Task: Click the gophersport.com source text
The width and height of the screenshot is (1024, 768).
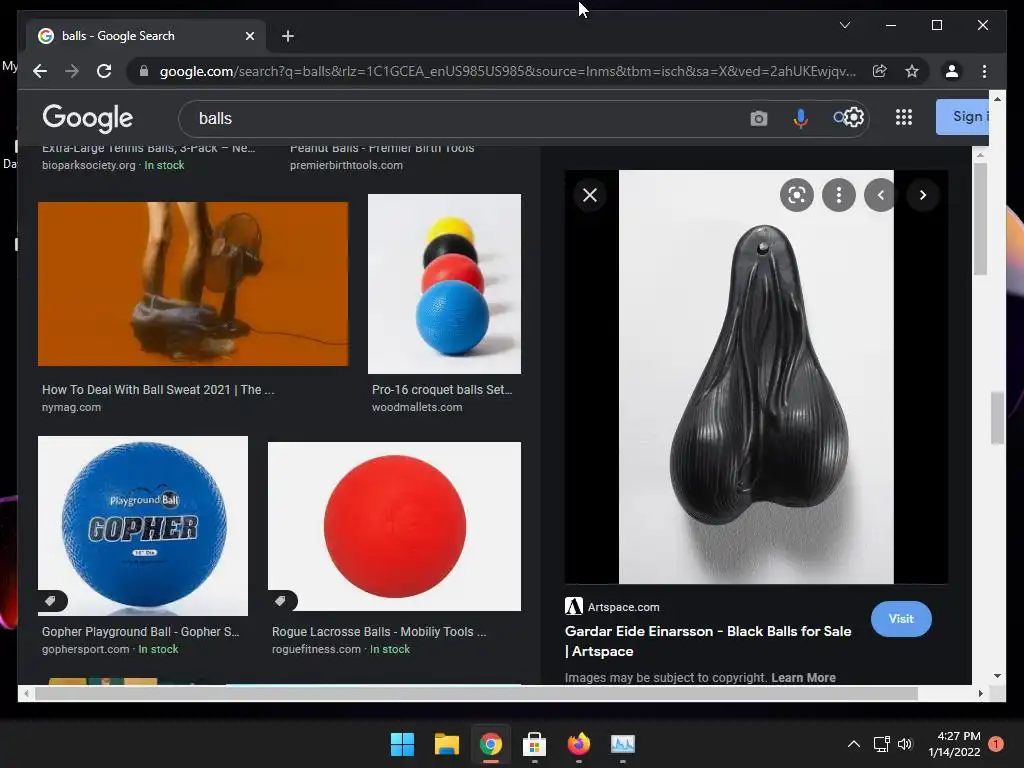Action: click(86, 649)
